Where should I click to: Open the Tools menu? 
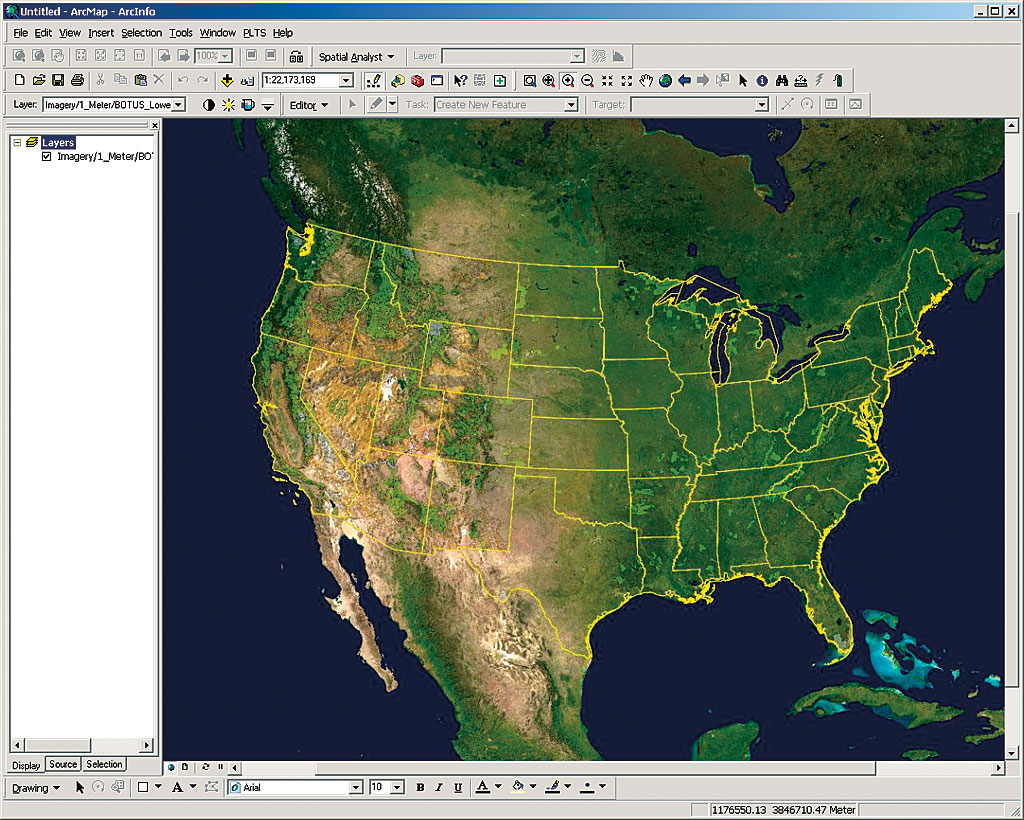tap(181, 33)
